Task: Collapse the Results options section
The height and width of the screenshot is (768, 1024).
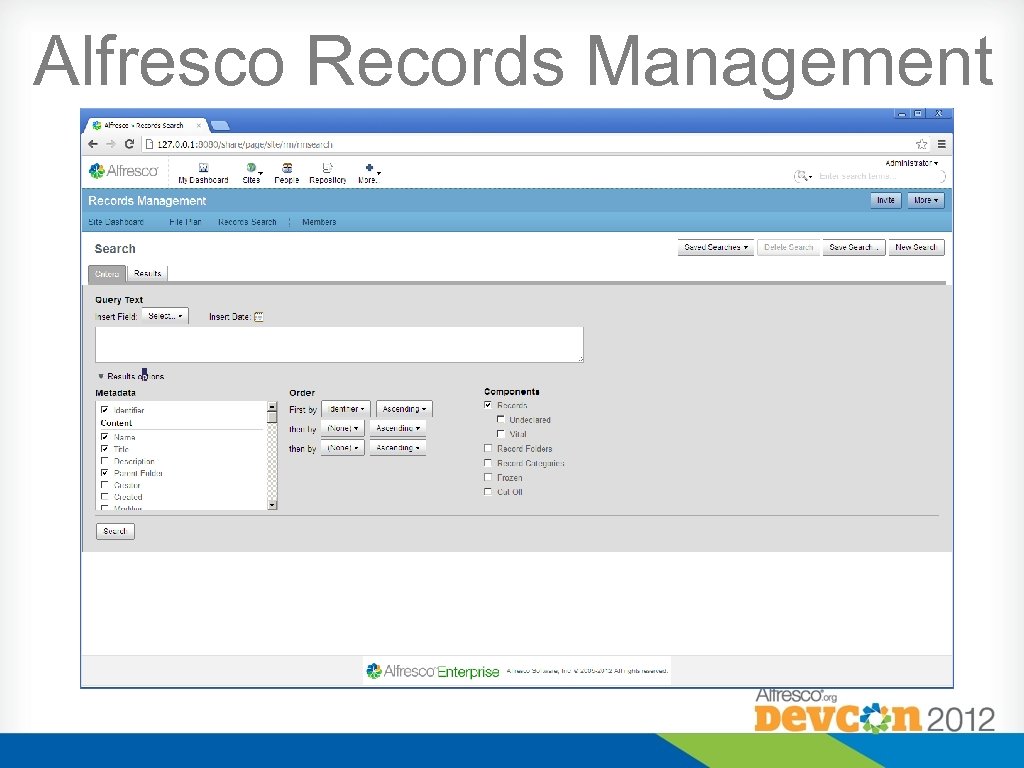Action: [131, 376]
